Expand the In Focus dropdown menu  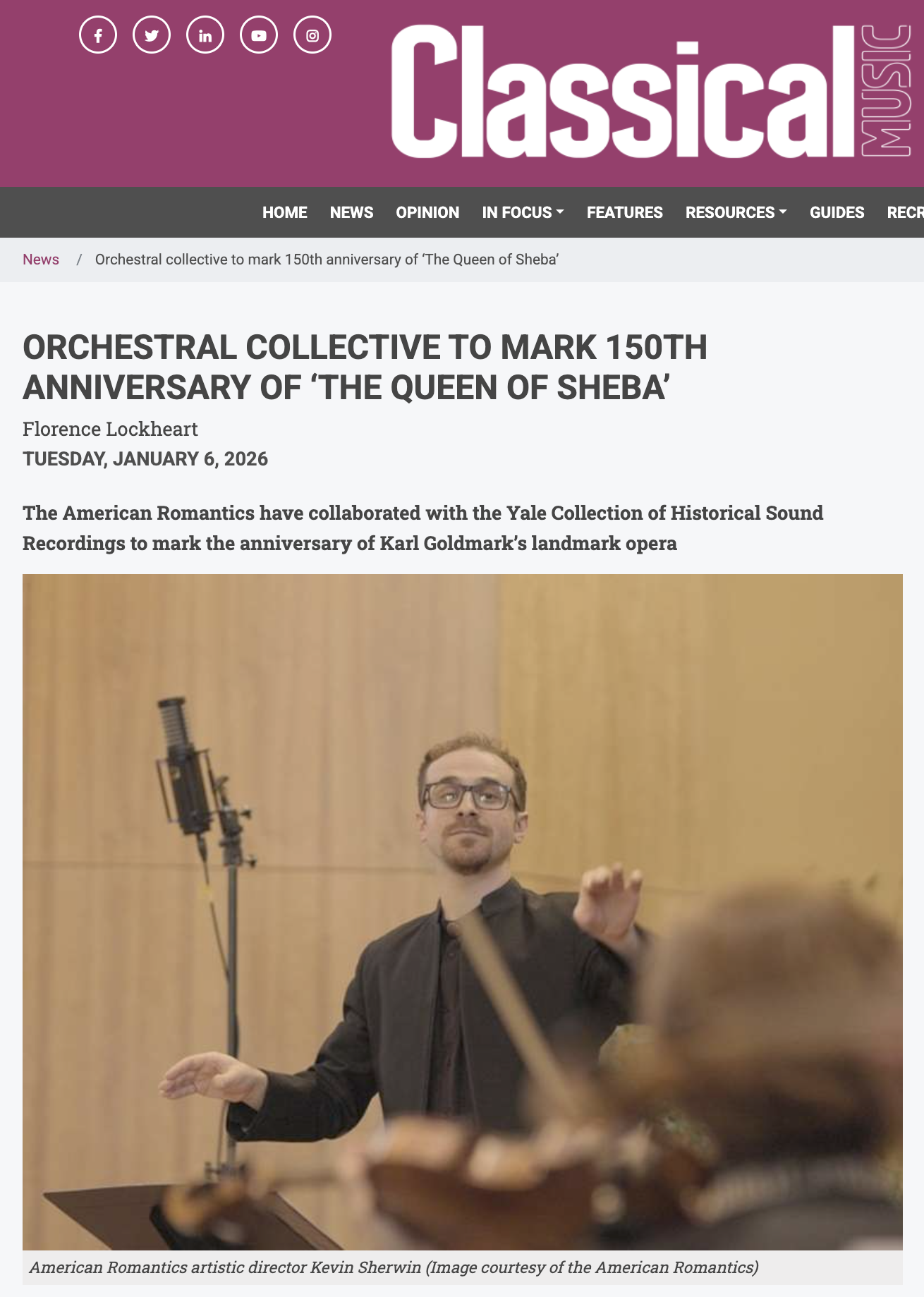pos(523,212)
